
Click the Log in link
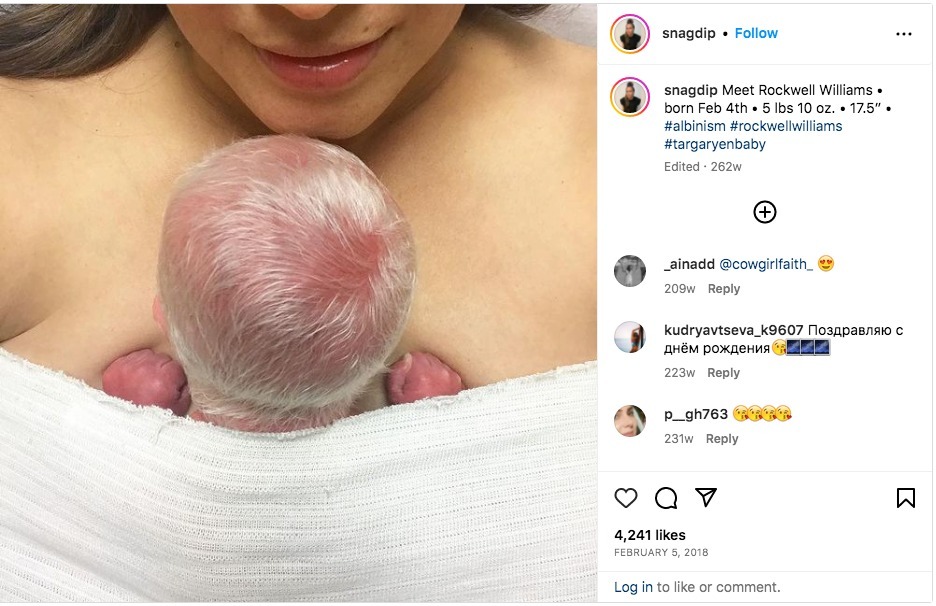(633, 587)
